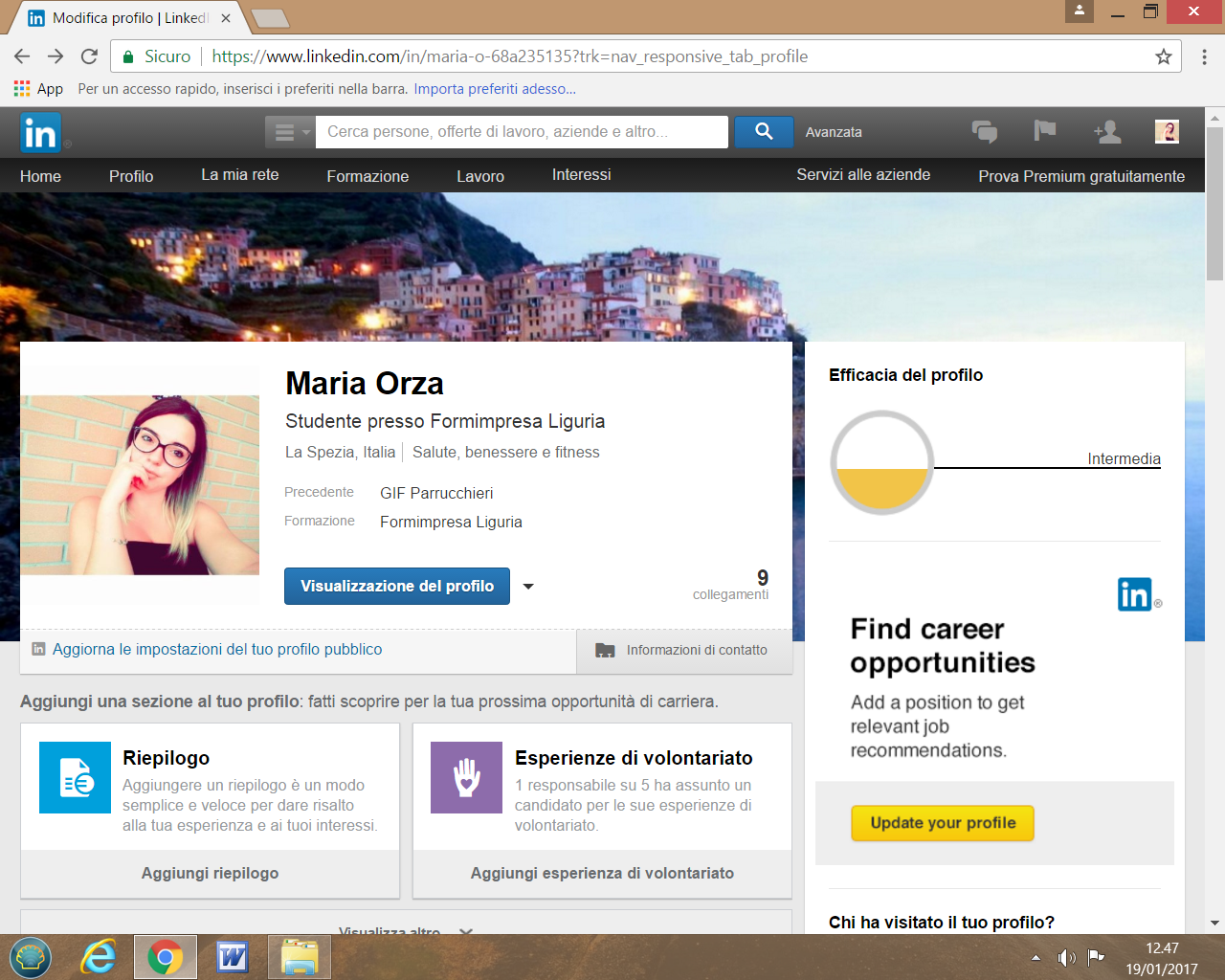Open File Explorer from taskbar

[x=300, y=957]
